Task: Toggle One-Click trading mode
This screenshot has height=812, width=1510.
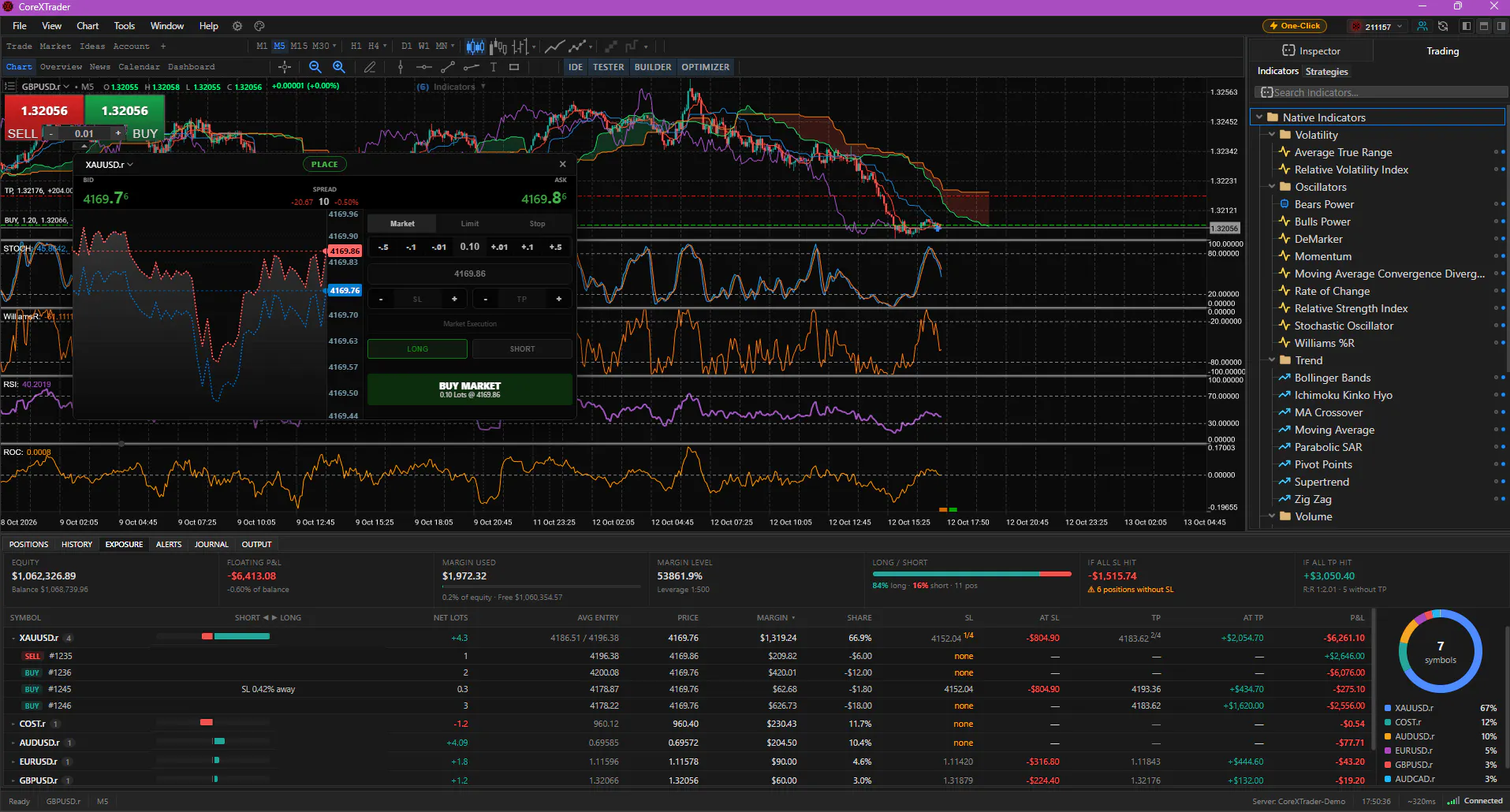Action: coord(1295,26)
